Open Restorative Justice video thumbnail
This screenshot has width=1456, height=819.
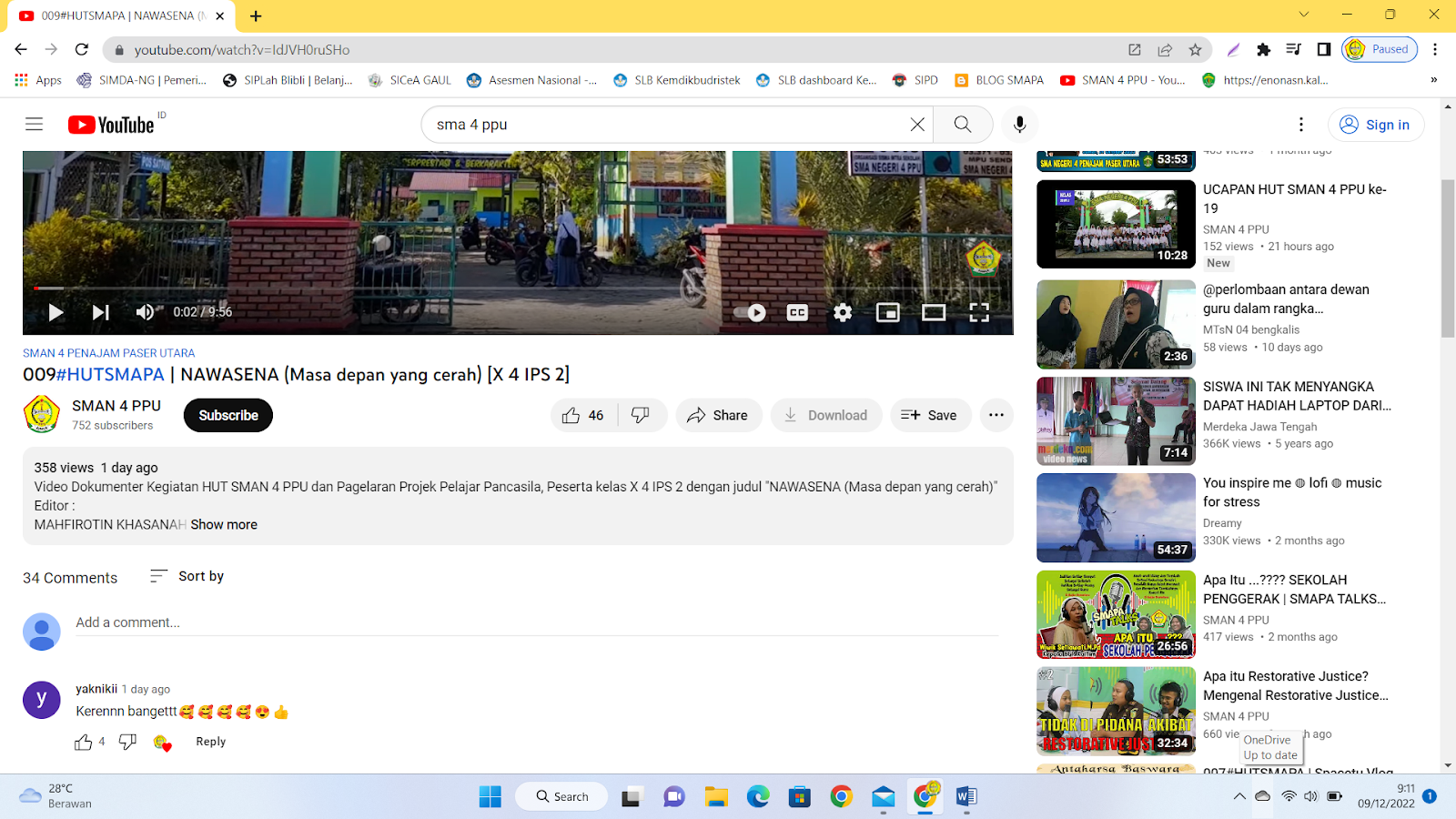pyautogui.click(x=1116, y=711)
